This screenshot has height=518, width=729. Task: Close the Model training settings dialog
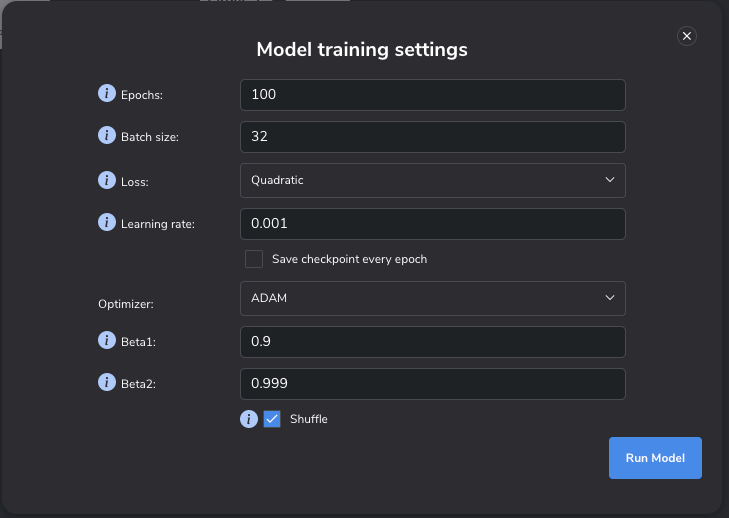click(687, 36)
